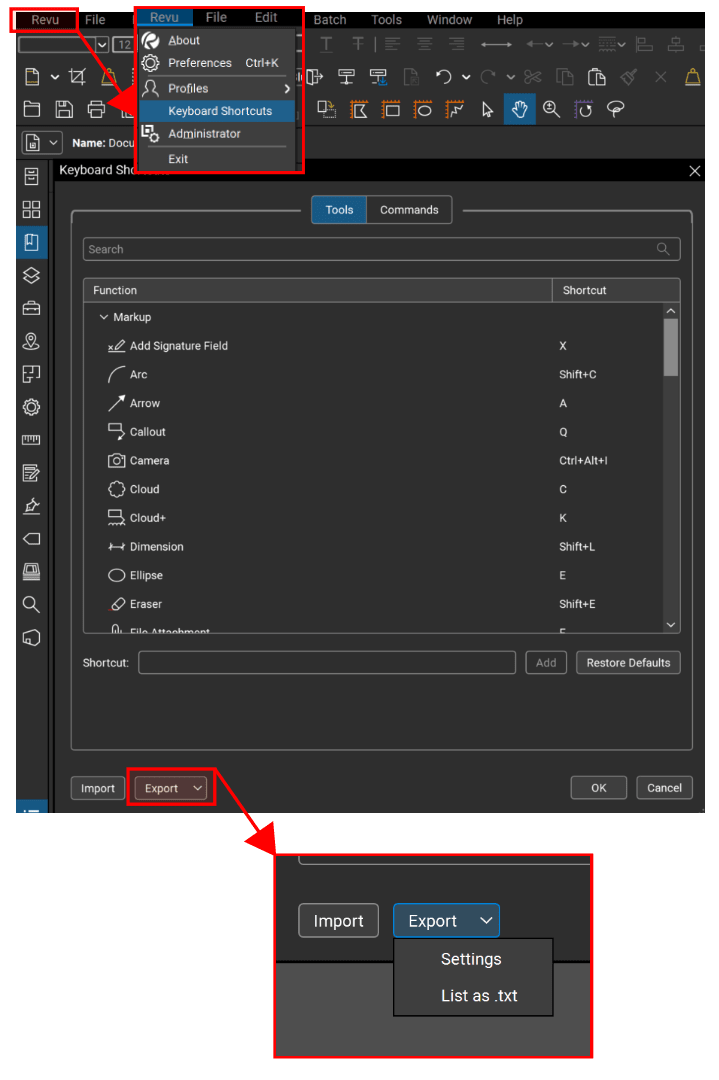Open the Redo history dropdown arrow
Image resolution: width=719 pixels, height=1080 pixels.
click(x=510, y=77)
